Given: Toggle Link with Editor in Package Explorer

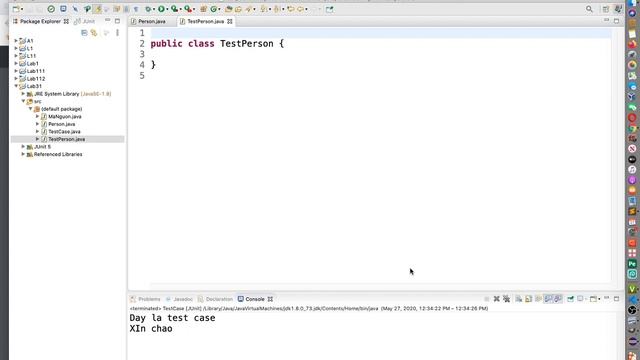Looking at the screenshot, I should (x=94, y=33).
